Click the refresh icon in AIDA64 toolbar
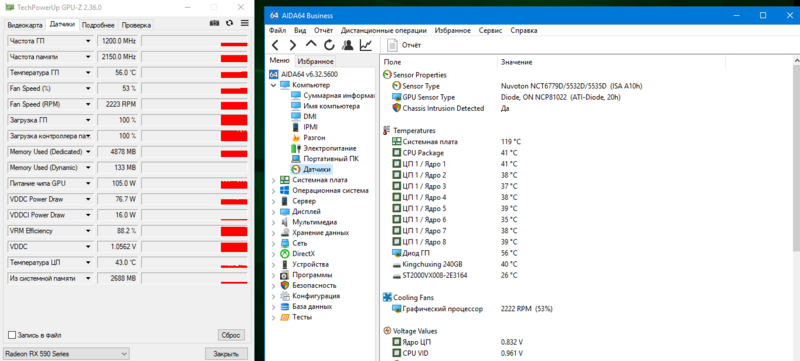 [x=329, y=45]
